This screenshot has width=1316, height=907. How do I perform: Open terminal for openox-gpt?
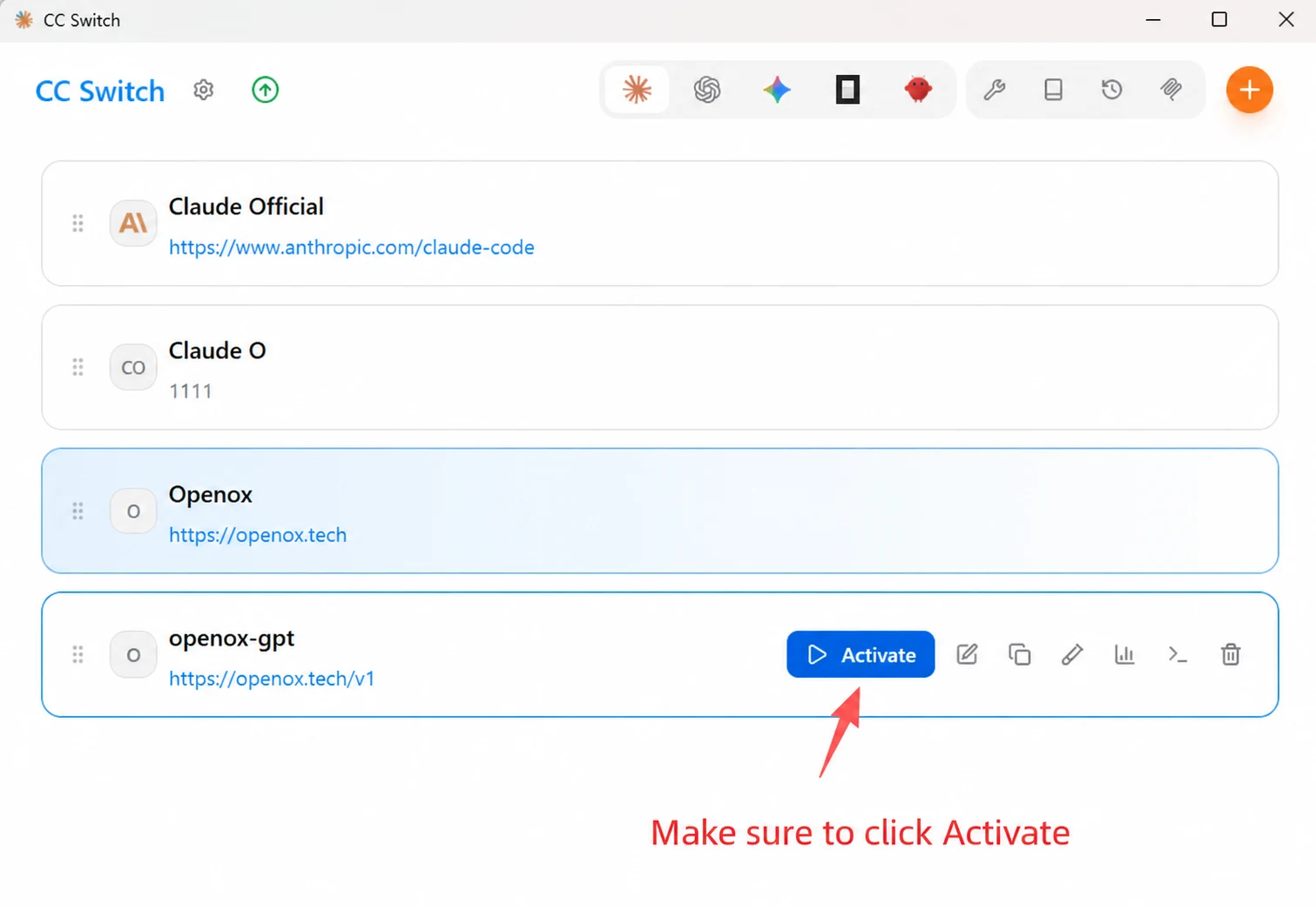[x=1178, y=654]
